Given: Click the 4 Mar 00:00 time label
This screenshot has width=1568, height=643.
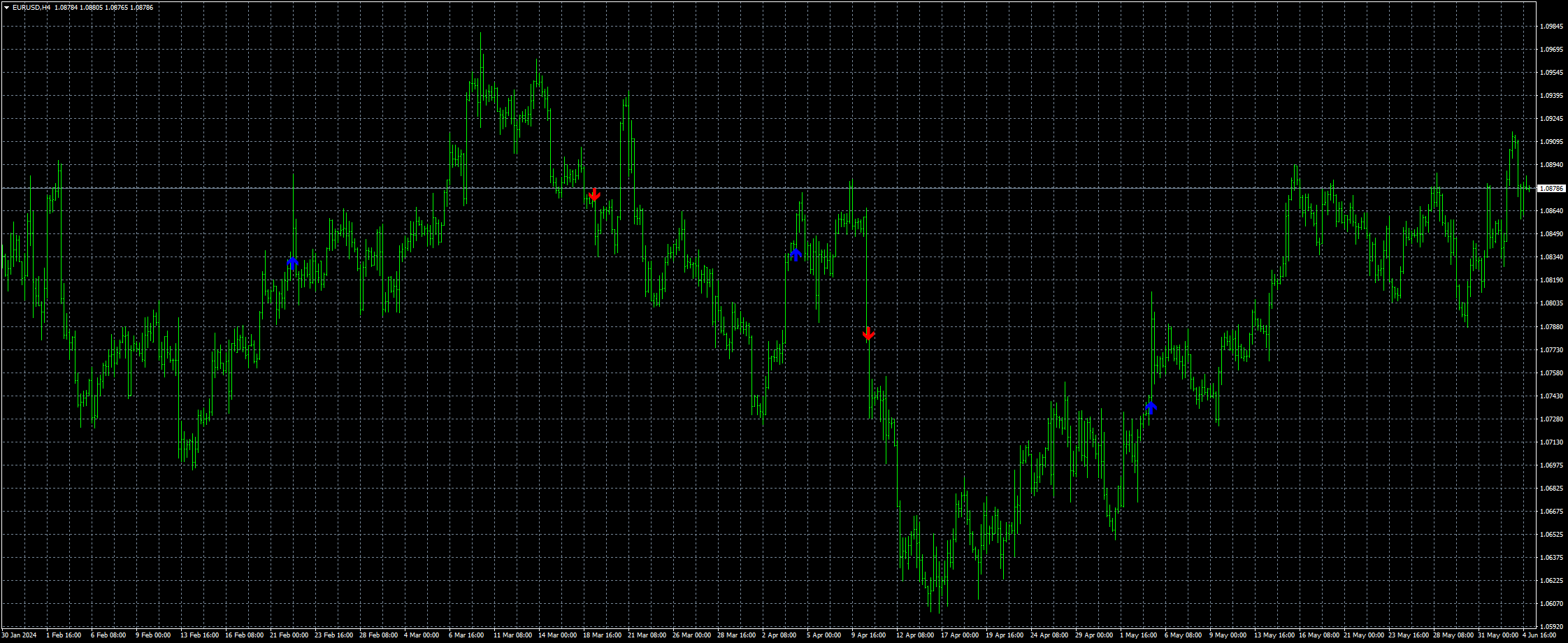Looking at the screenshot, I should (x=422, y=635).
